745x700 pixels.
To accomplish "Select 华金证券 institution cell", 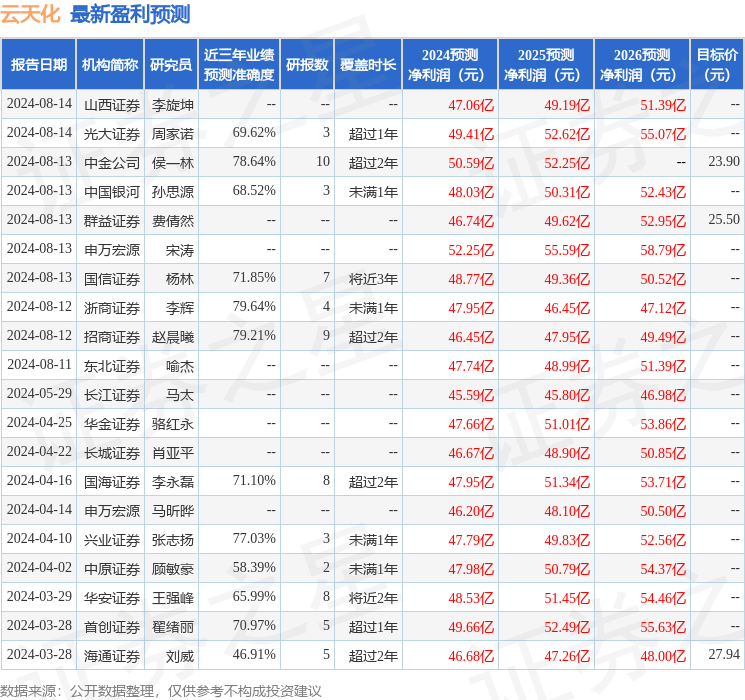I will click(x=112, y=424).
